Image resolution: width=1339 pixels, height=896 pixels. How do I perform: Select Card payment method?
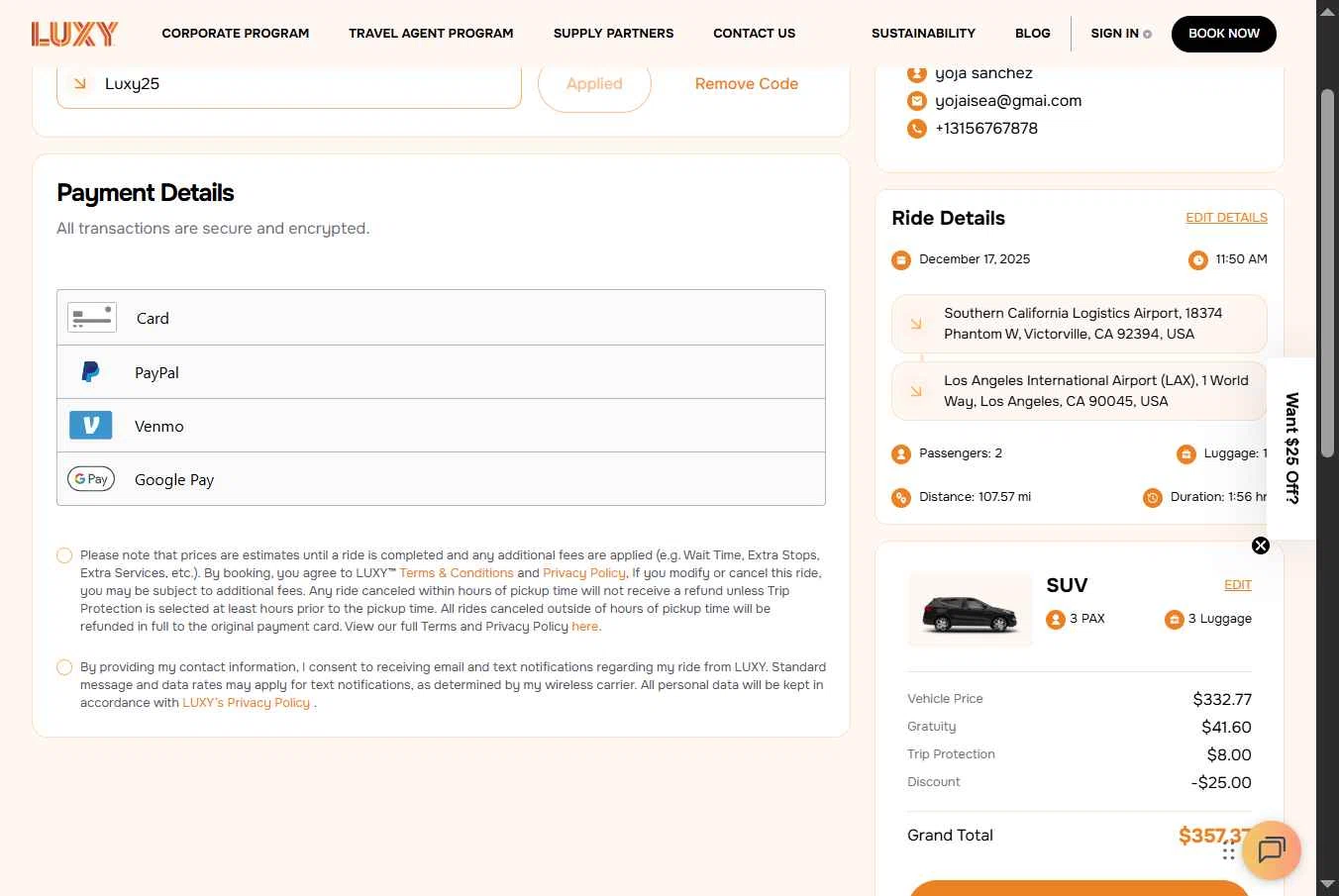441,318
